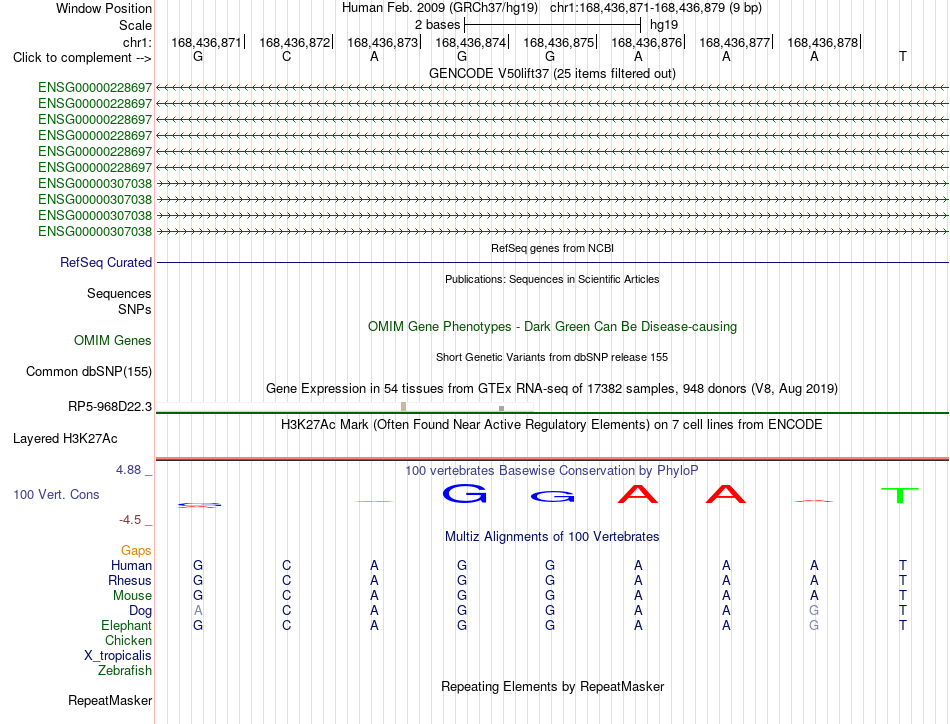Click the T base in the sequence row
The width and height of the screenshot is (950, 724).
tap(902, 56)
